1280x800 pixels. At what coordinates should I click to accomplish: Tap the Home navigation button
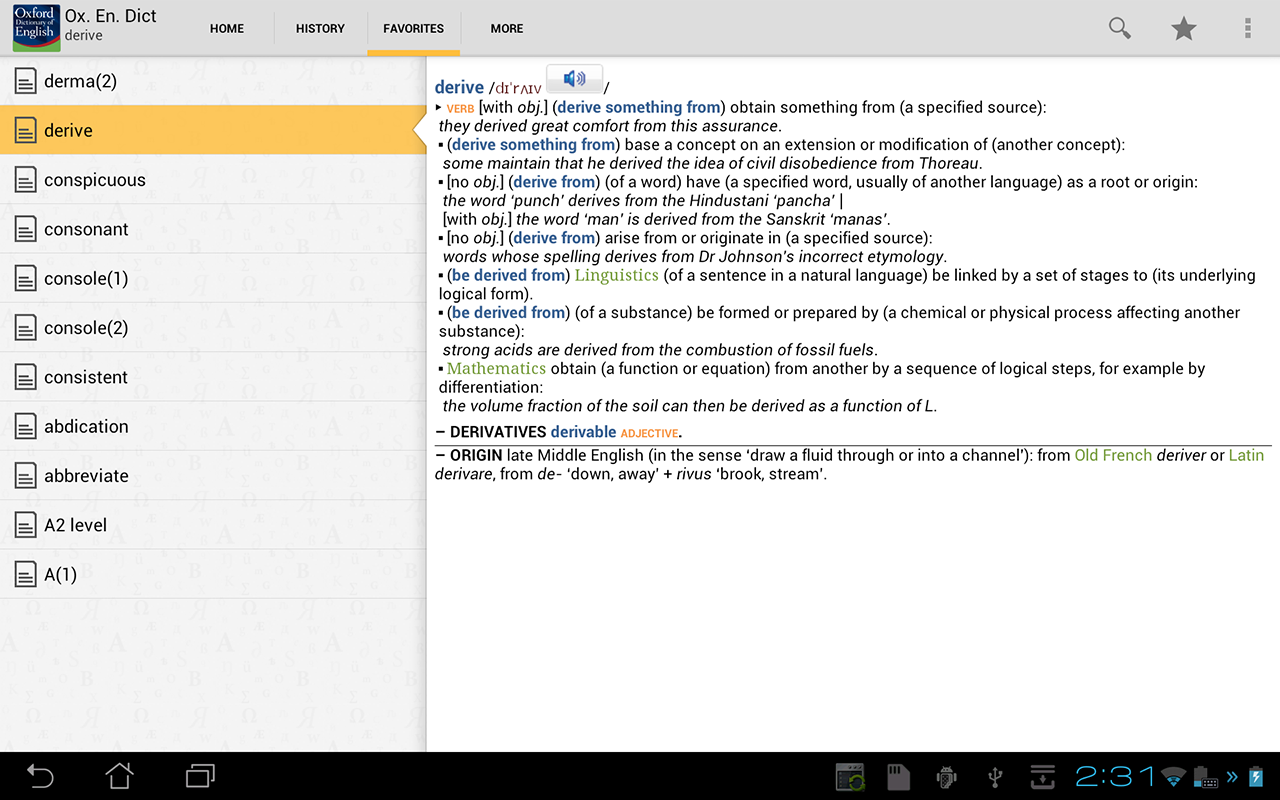[119, 776]
